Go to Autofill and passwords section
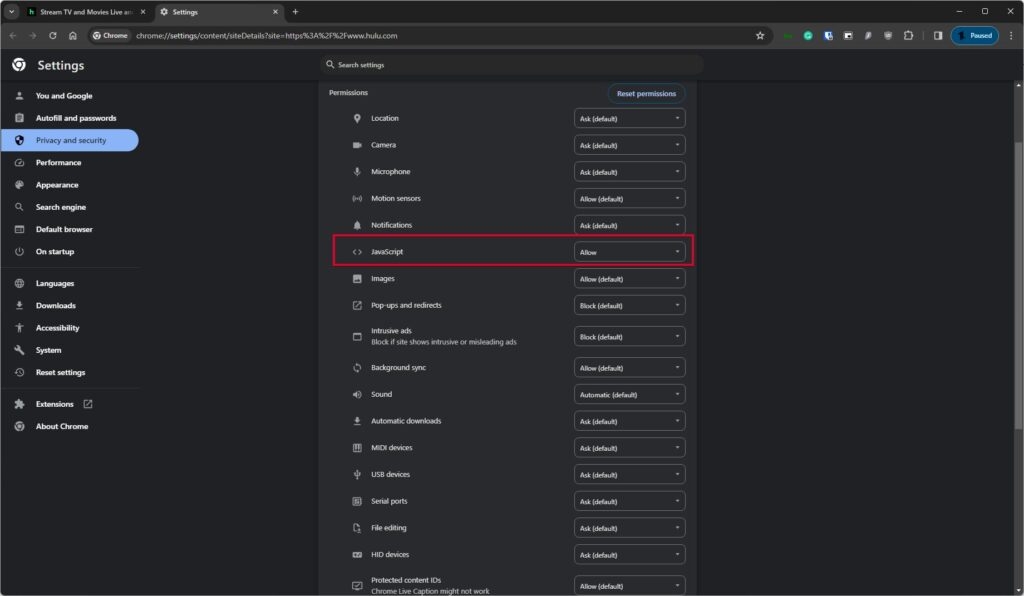Screen dimensions: 1024x596 76,118
